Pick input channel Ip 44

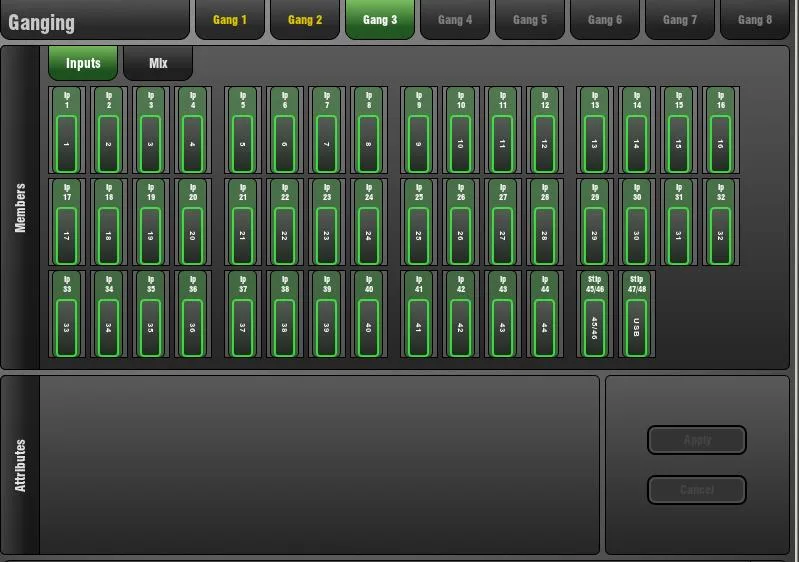point(545,314)
